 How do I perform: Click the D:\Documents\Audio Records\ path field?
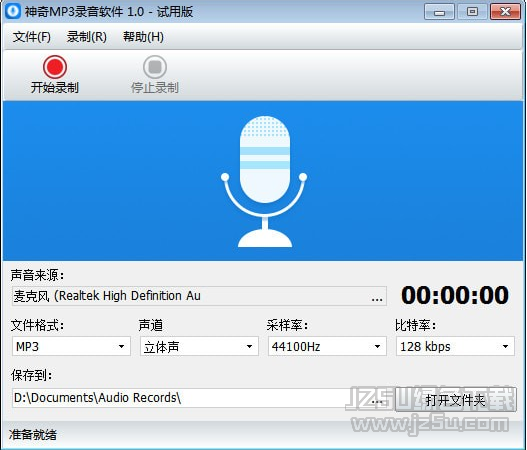point(191,398)
